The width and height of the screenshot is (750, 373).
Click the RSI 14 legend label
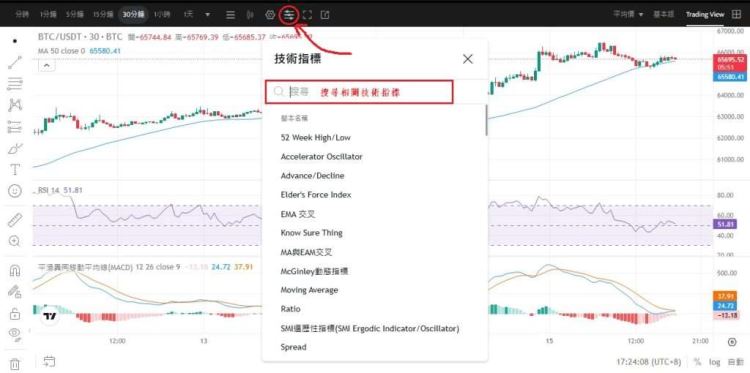coord(49,190)
